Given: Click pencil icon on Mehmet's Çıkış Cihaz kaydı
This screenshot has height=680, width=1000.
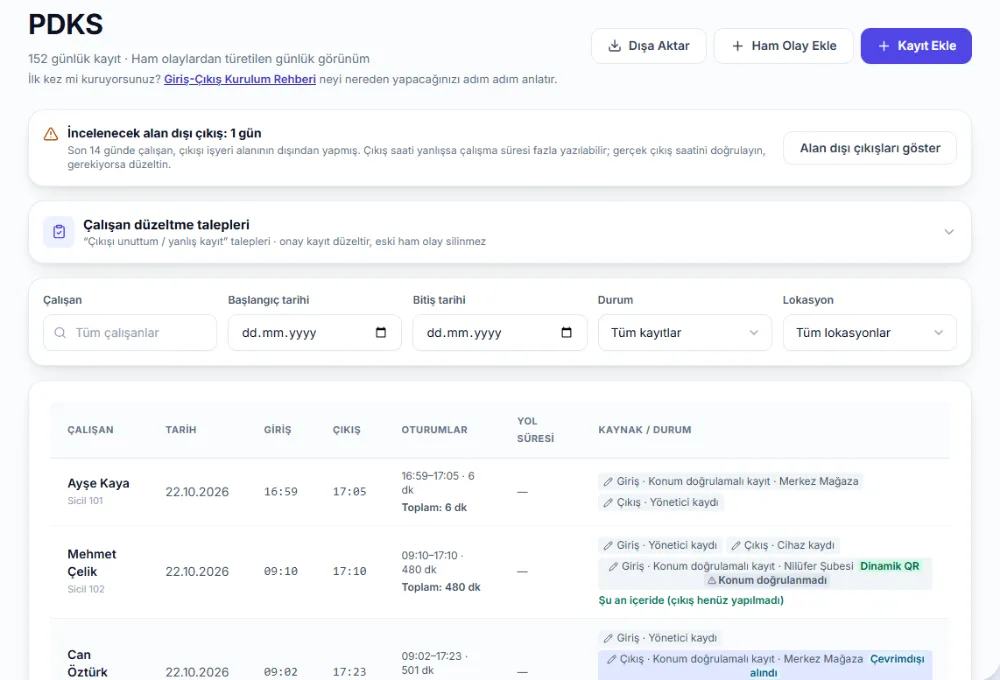Looking at the screenshot, I should coord(735,545).
